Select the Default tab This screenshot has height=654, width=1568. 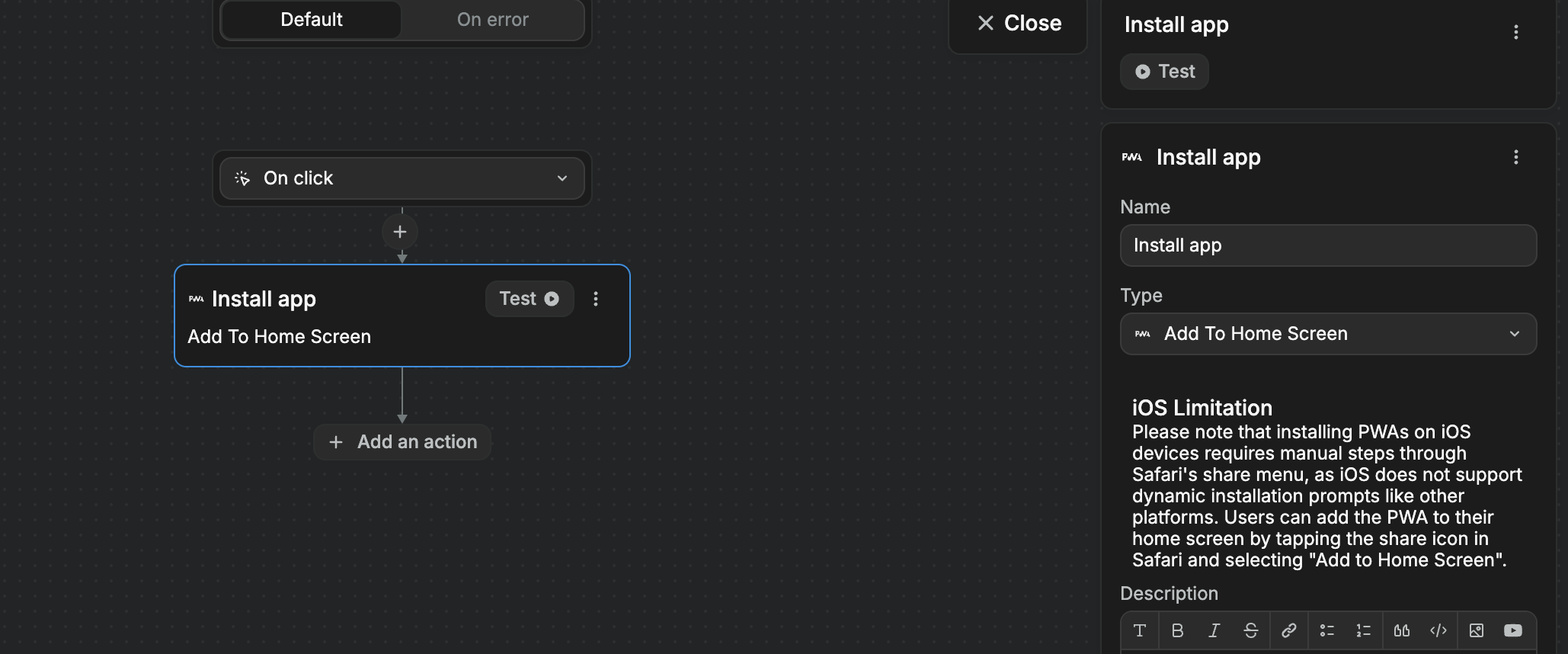(x=311, y=20)
